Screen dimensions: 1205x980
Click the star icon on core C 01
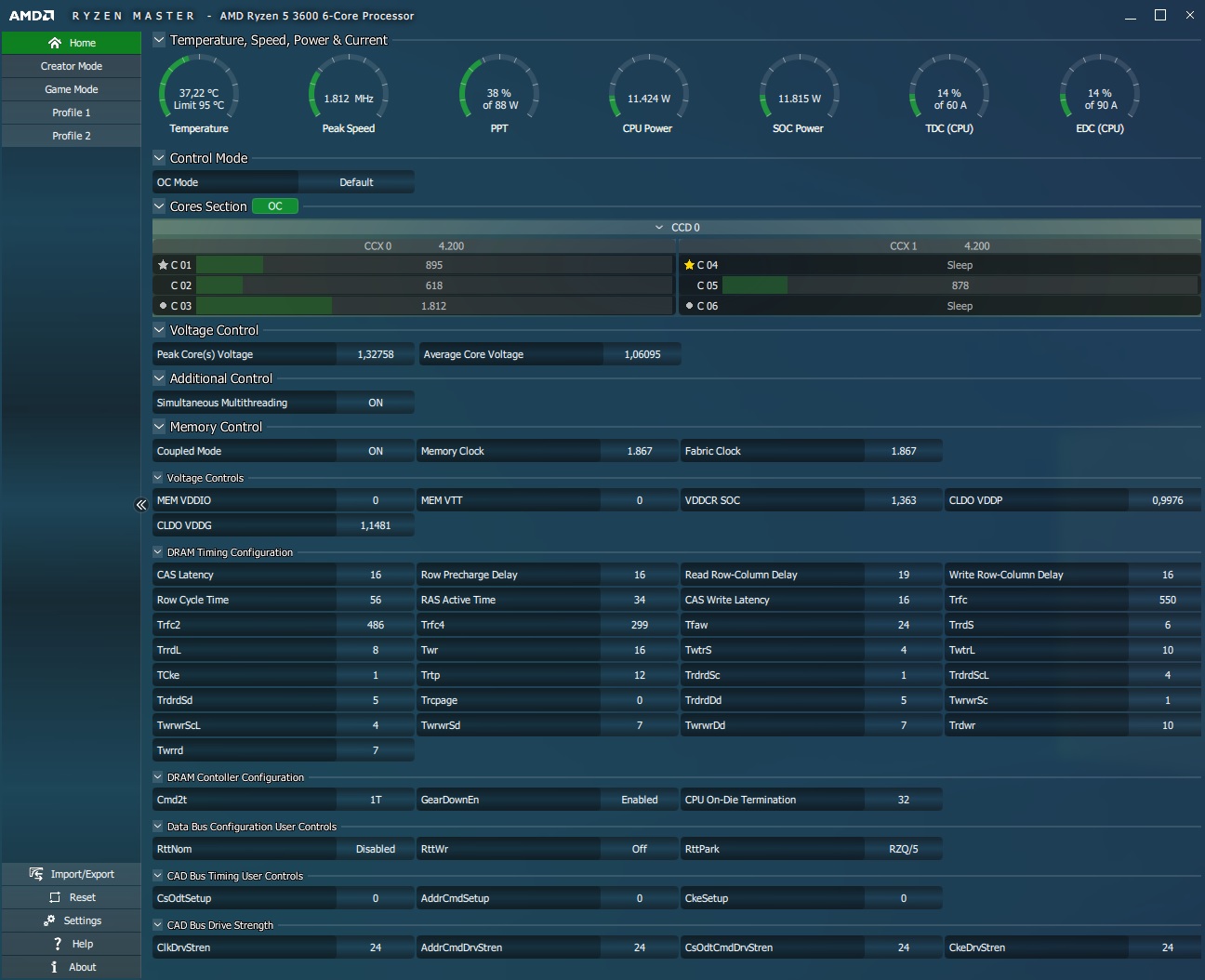click(163, 265)
